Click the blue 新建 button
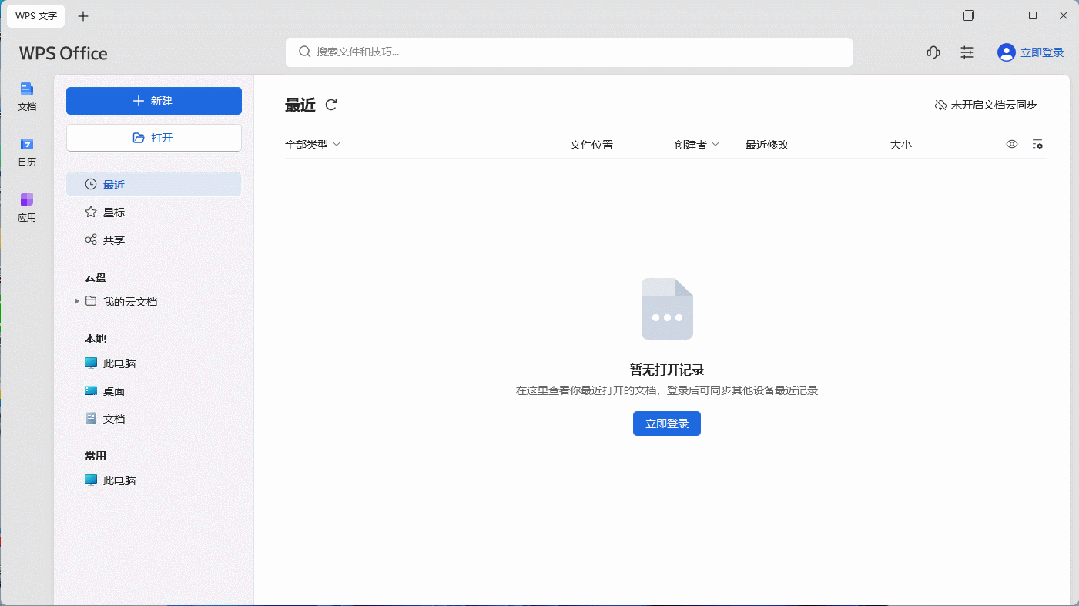 (153, 101)
